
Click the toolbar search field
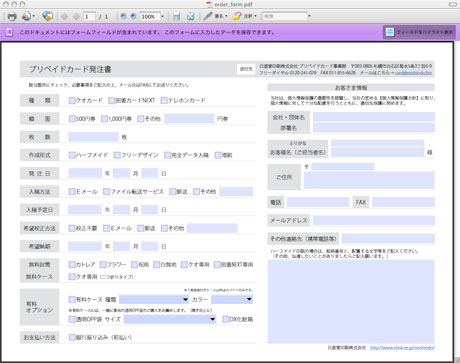(x=284, y=16)
